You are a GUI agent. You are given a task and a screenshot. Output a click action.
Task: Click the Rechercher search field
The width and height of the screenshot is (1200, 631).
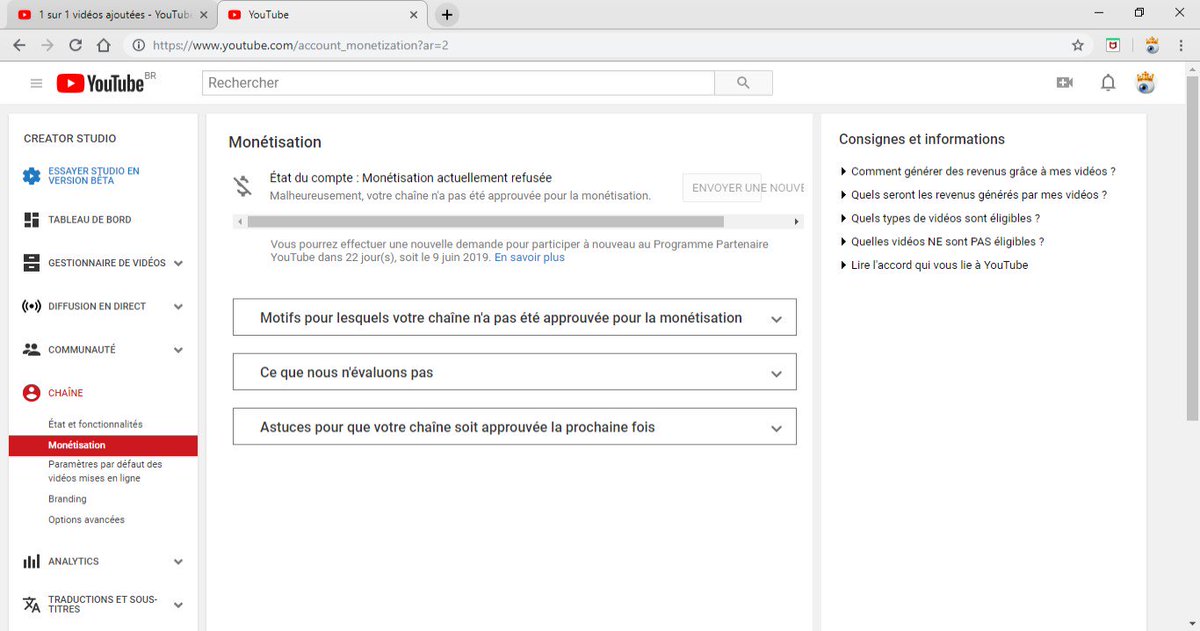458,83
